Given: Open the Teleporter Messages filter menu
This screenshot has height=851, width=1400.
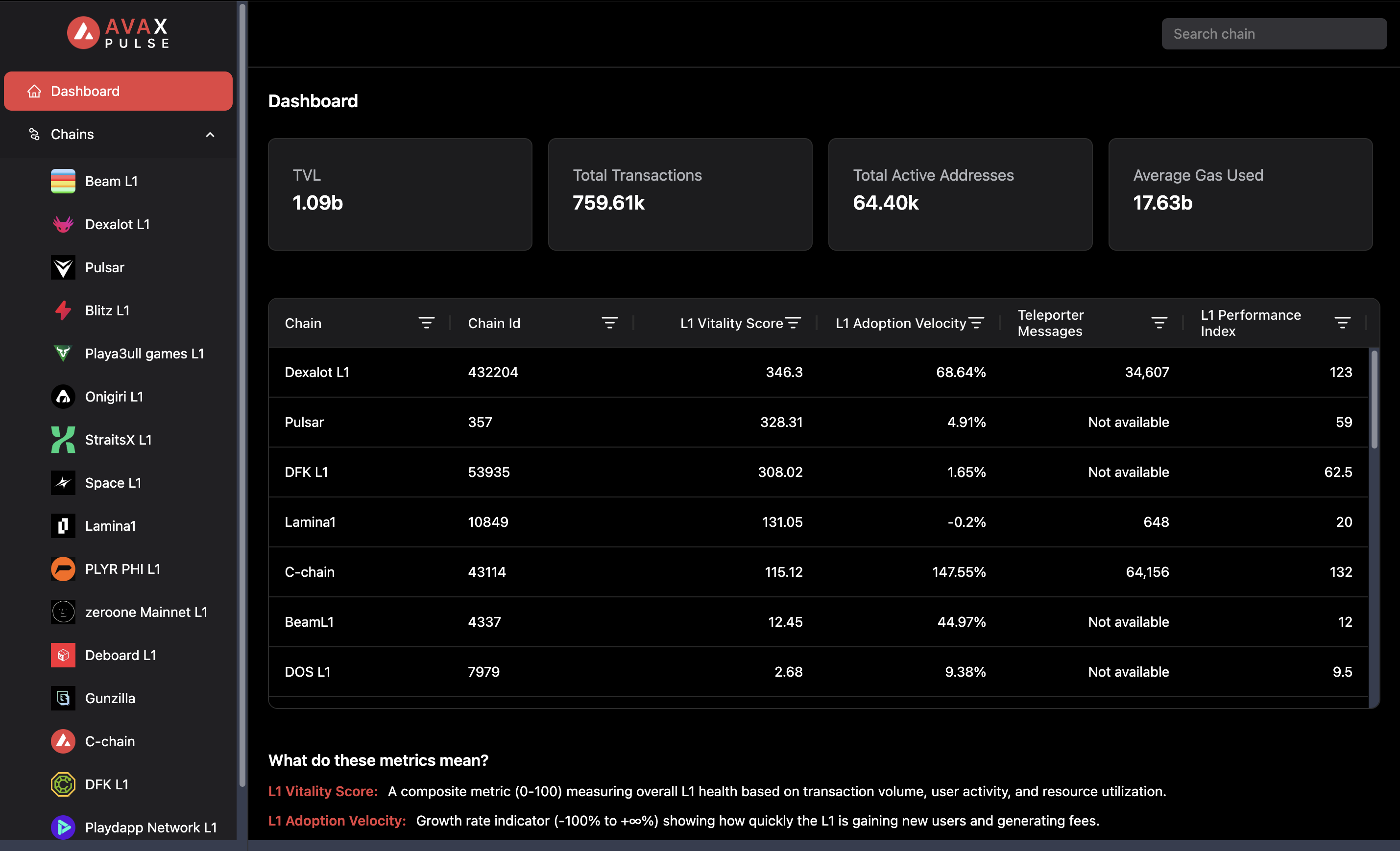Looking at the screenshot, I should click(x=1159, y=323).
